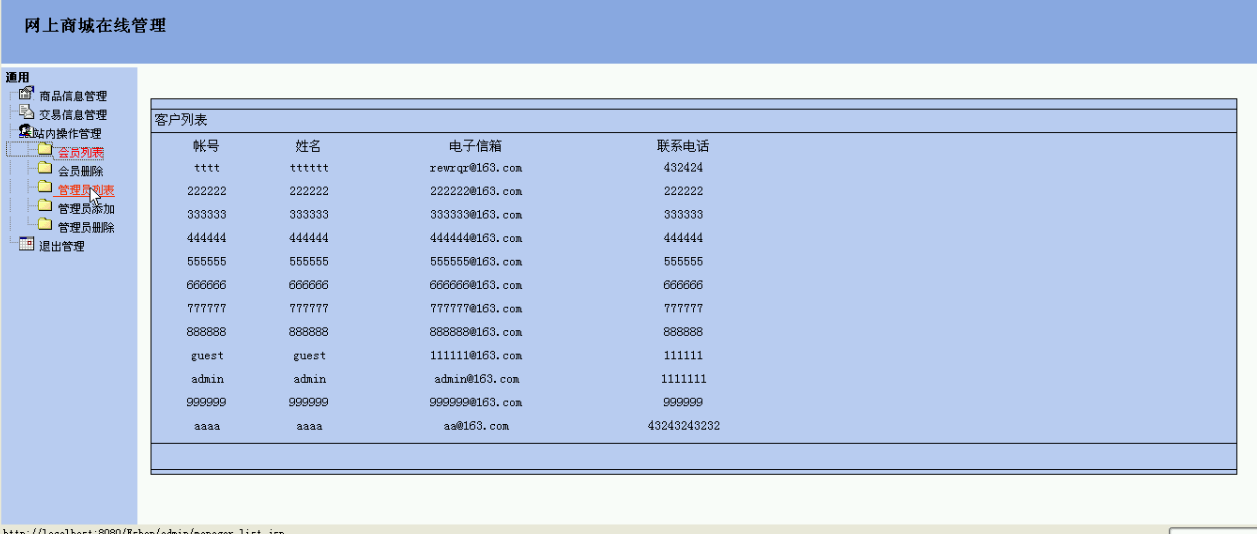Click the calendar icon beside 退出管理
The height and width of the screenshot is (534, 1257).
[x=27, y=244]
